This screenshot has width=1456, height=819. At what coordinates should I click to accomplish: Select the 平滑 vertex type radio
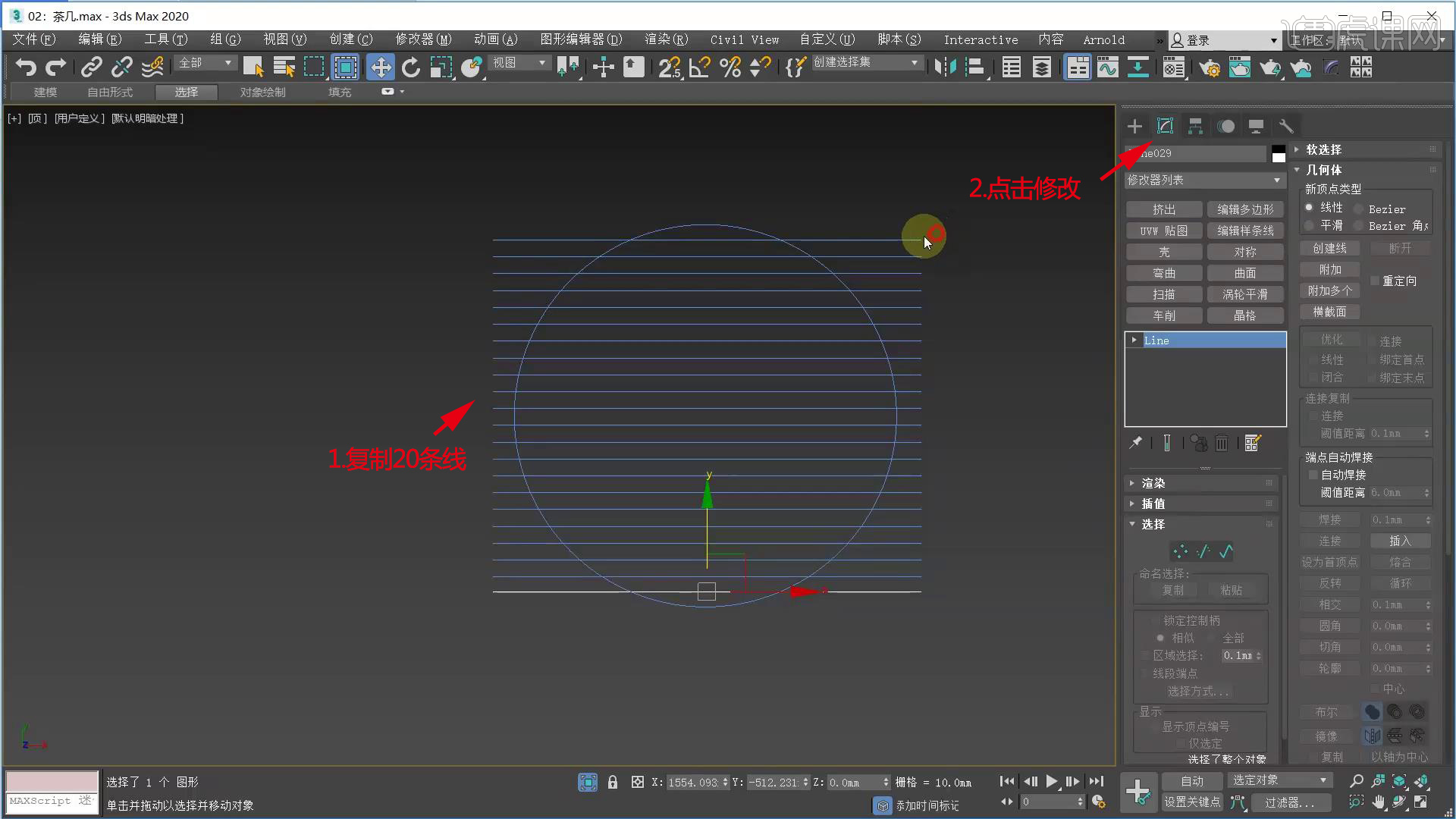tap(1309, 225)
